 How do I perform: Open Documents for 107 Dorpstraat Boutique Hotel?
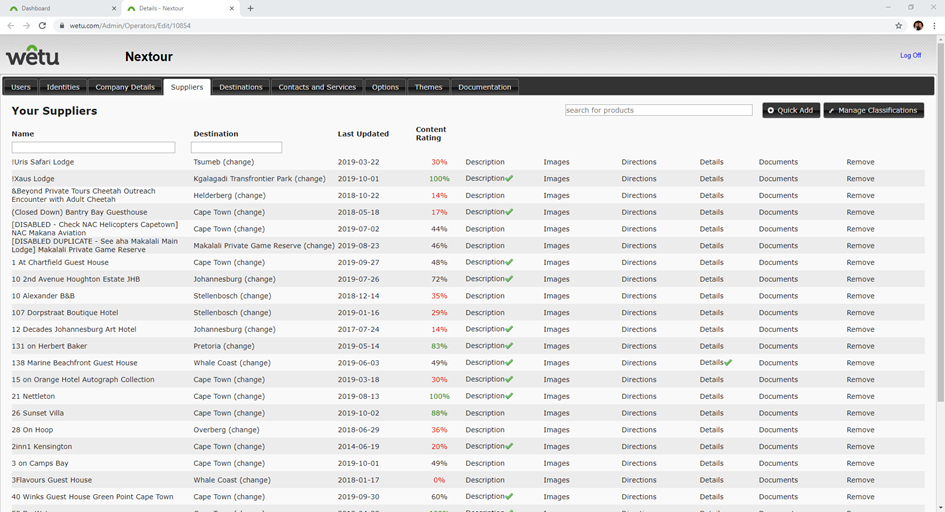coord(778,313)
